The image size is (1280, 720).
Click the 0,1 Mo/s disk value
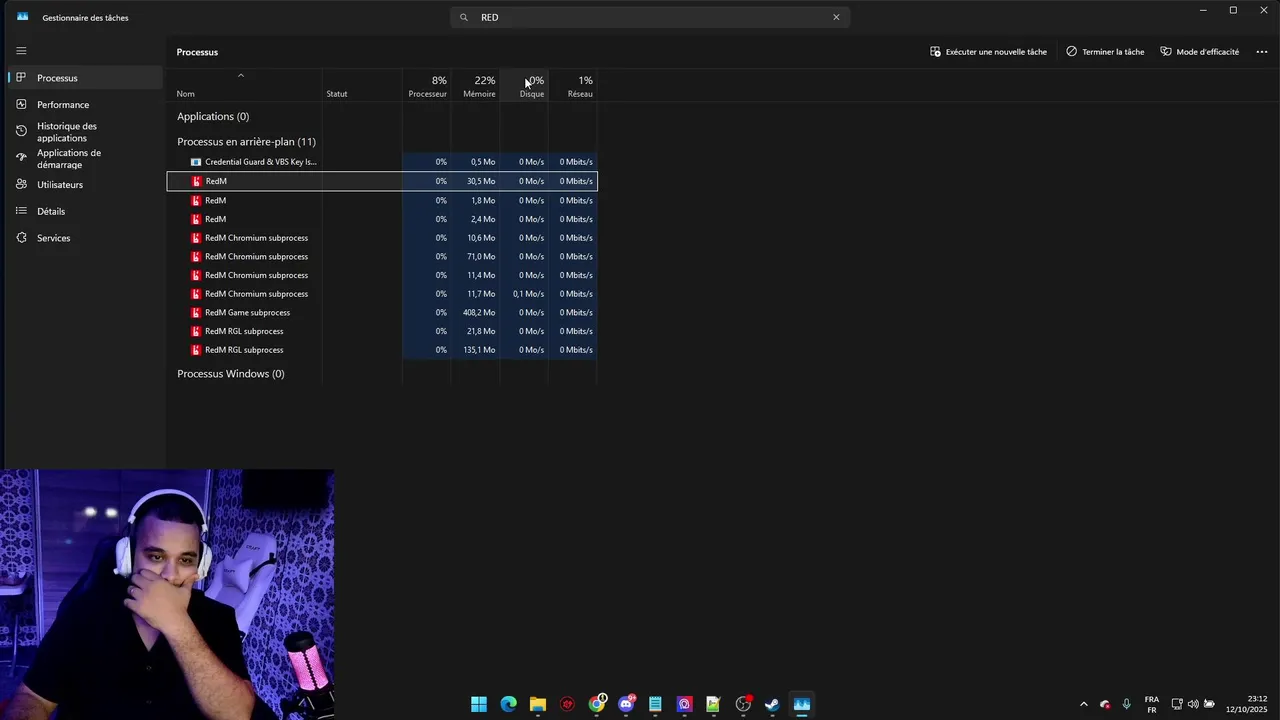(529, 294)
